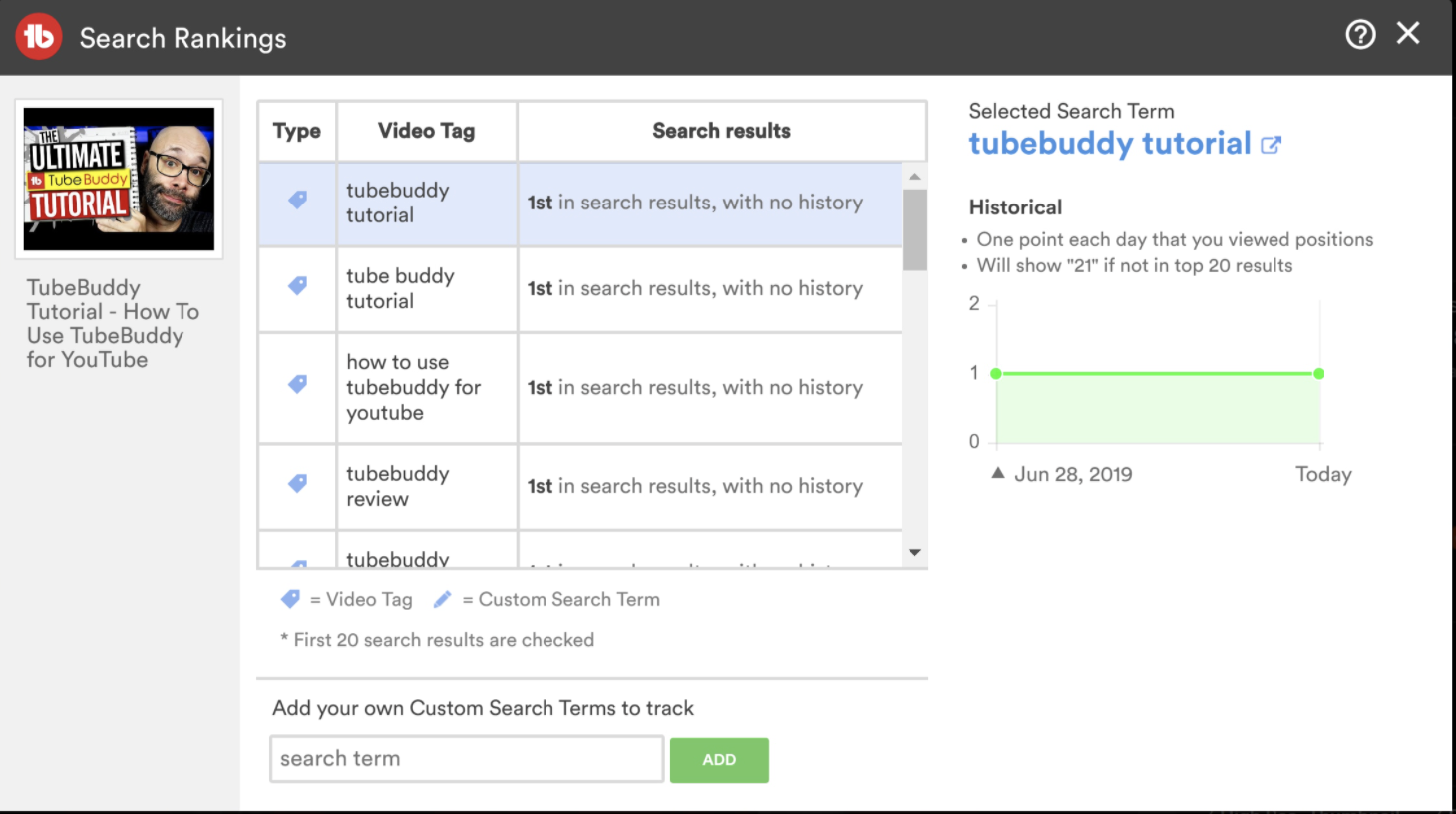
Task: Close the Search Rankings dialog
Action: [1408, 34]
